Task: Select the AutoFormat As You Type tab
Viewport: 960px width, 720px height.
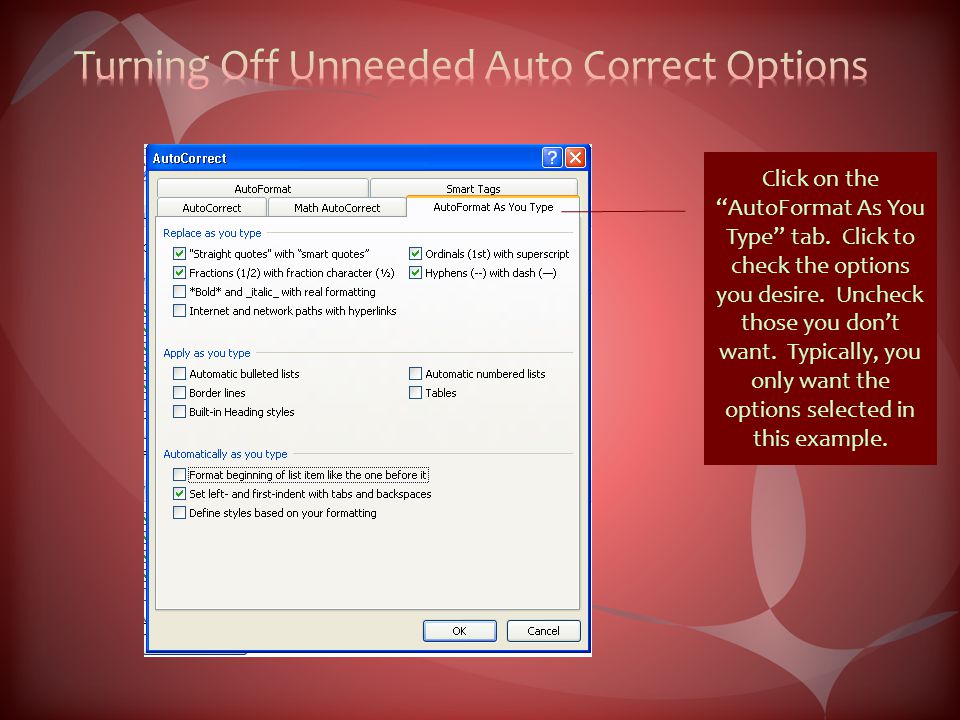Action: [493, 207]
